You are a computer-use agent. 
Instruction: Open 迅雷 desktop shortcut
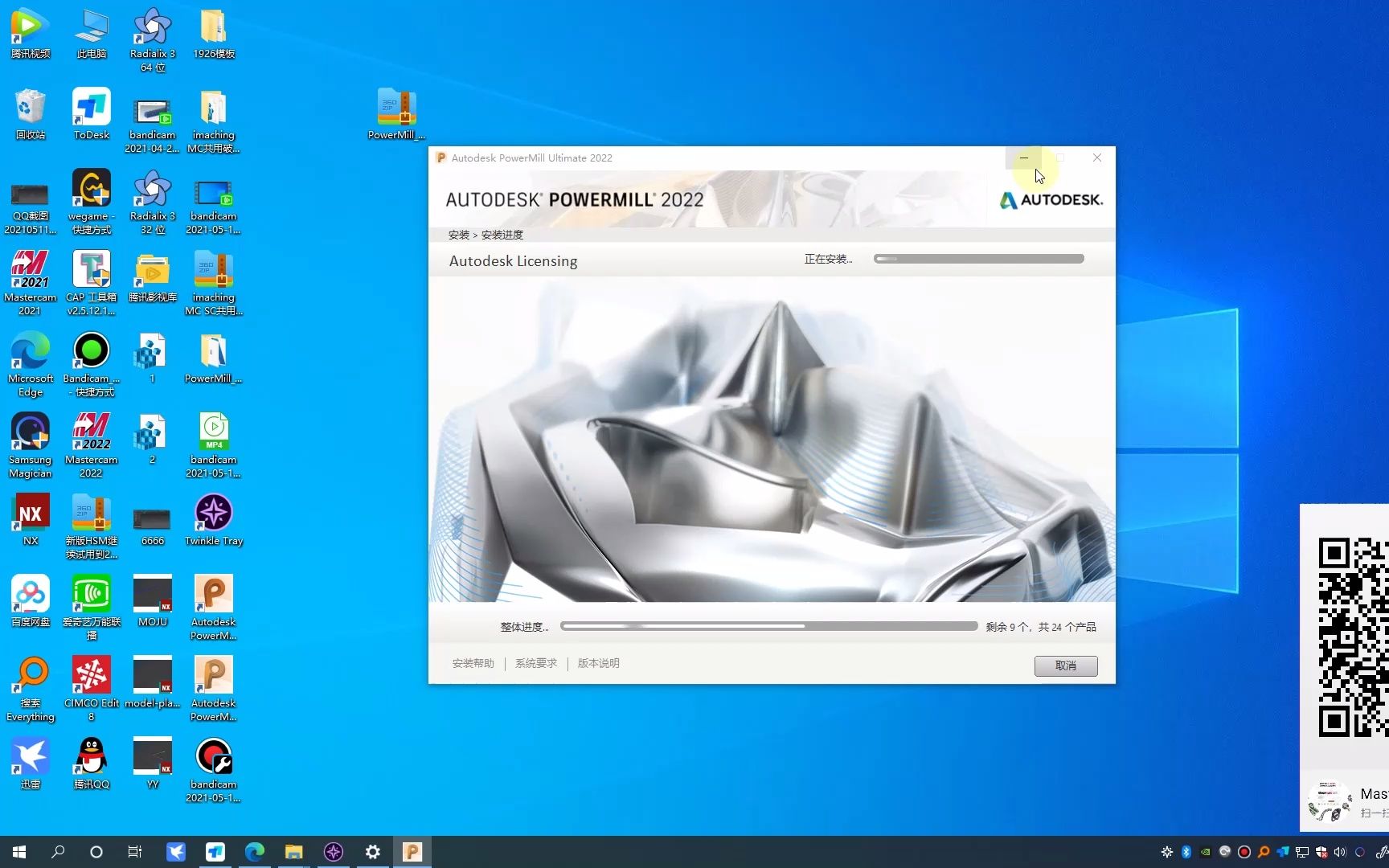tap(30, 764)
